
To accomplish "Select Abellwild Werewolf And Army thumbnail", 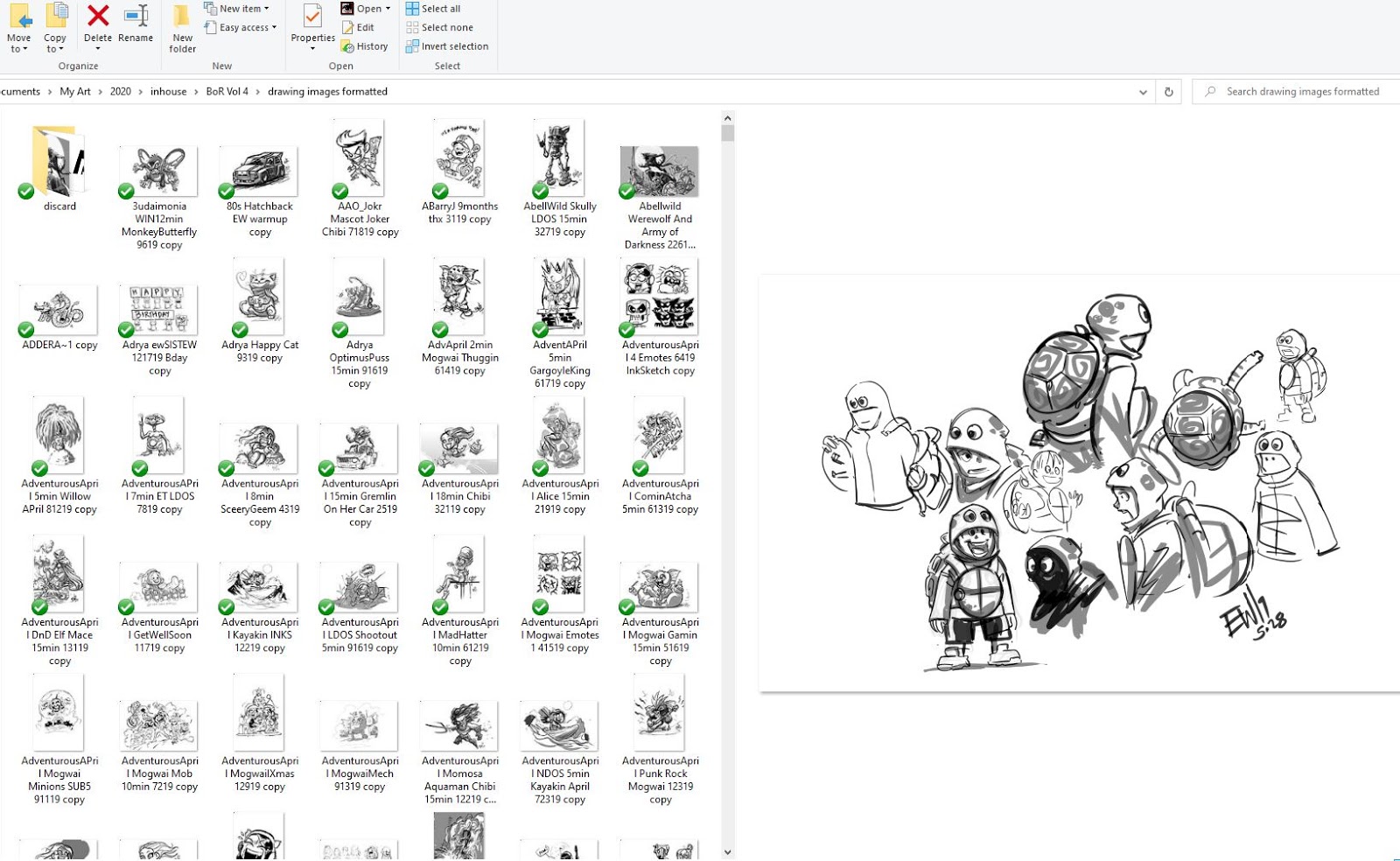I will coord(660,171).
